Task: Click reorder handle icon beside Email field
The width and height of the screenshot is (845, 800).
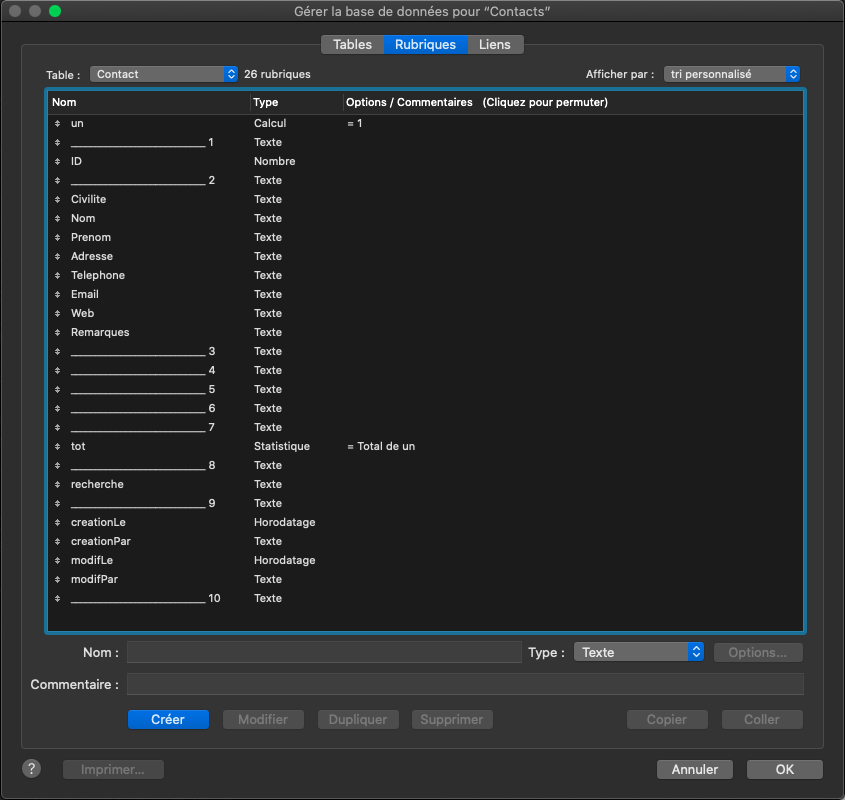Action: [58, 294]
